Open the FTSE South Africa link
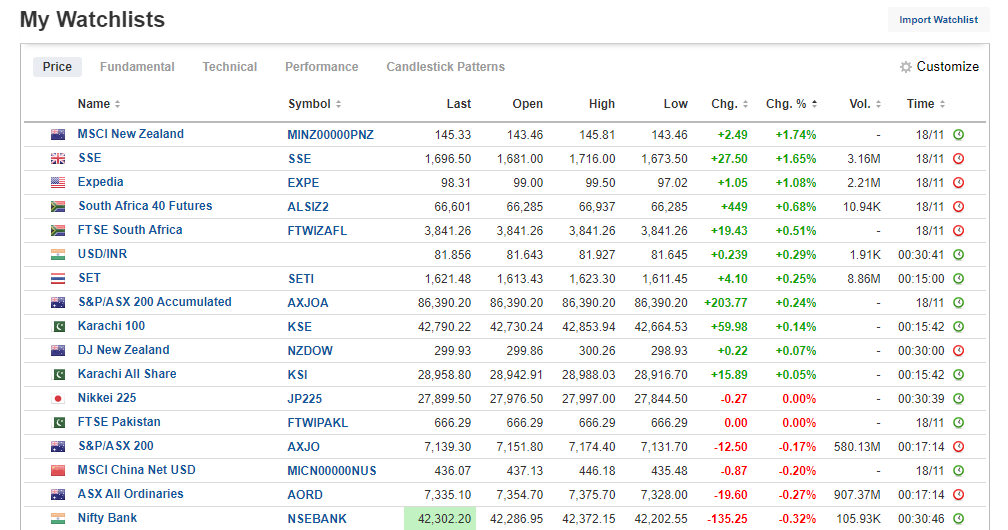1008x530 pixels. tap(130, 230)
